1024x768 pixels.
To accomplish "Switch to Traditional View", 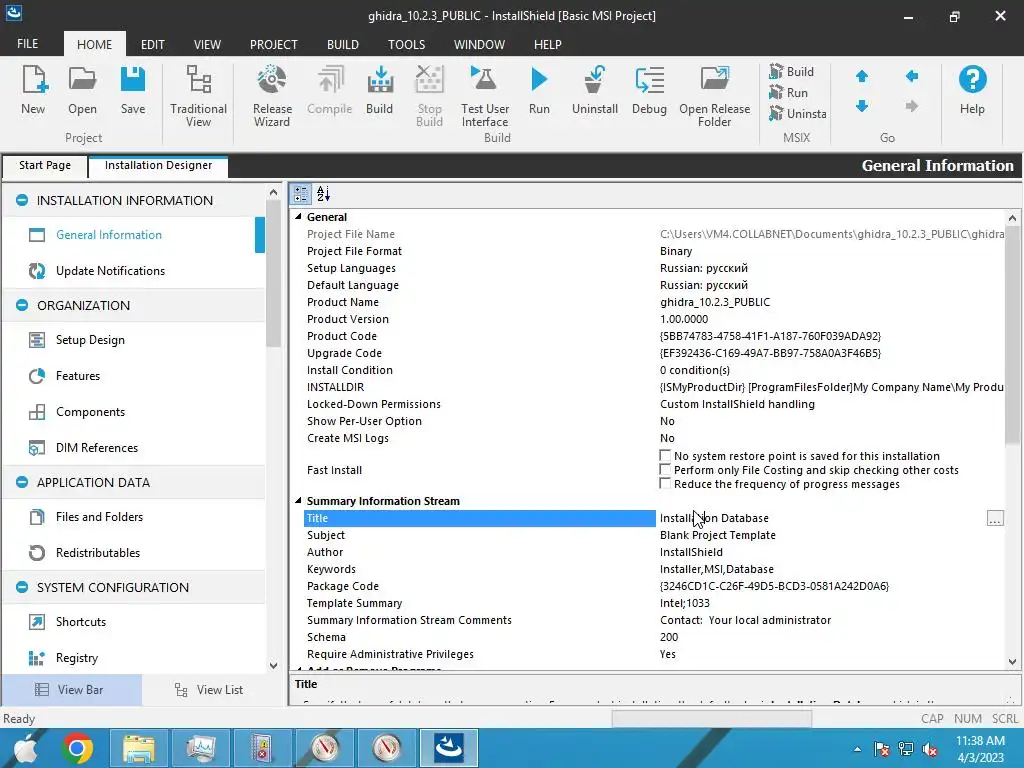I will click(x=199, y=95).
